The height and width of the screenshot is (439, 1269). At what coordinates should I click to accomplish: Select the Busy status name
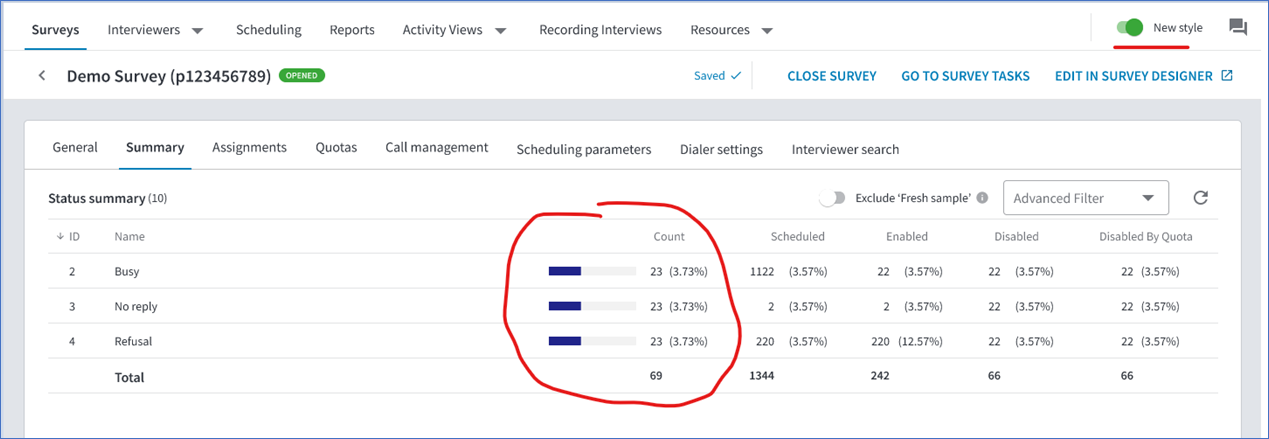click(127, 271)
